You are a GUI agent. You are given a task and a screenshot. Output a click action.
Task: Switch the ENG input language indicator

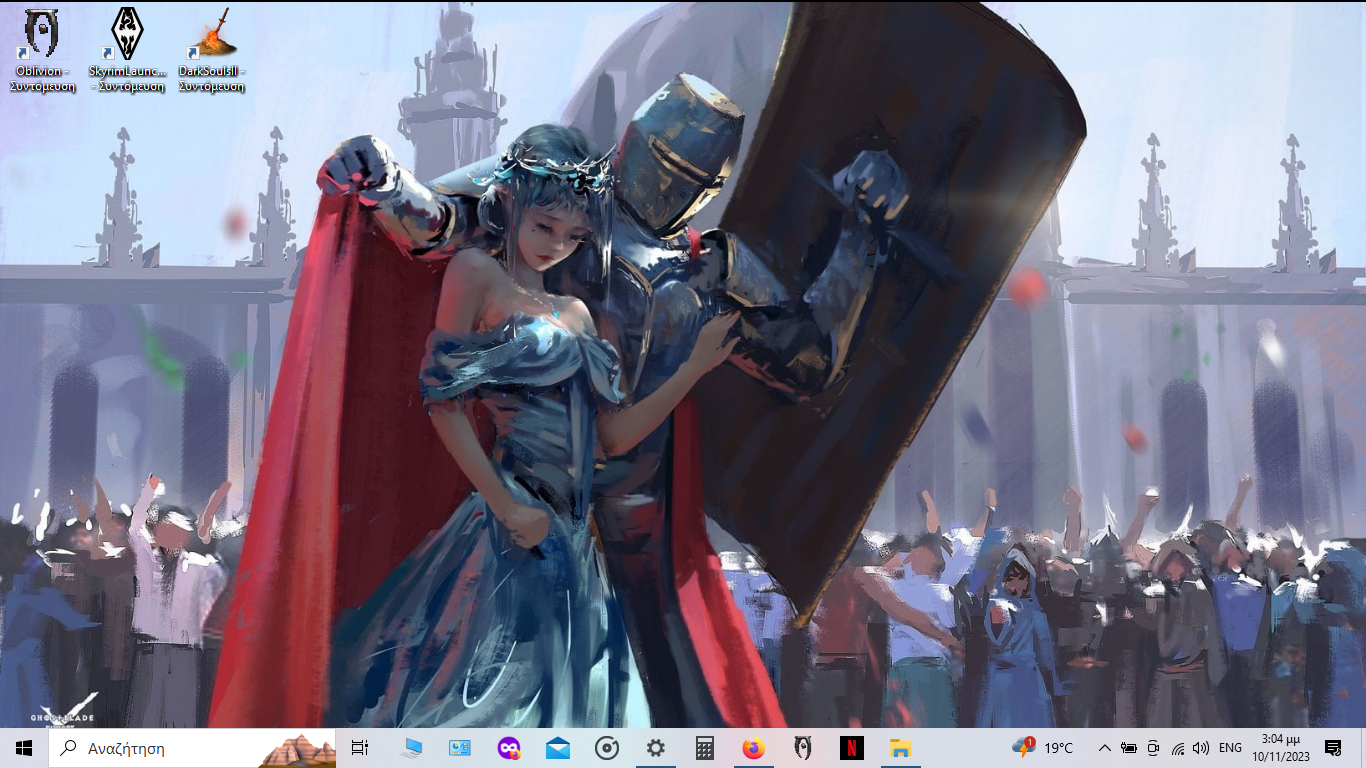(1231, 748)
